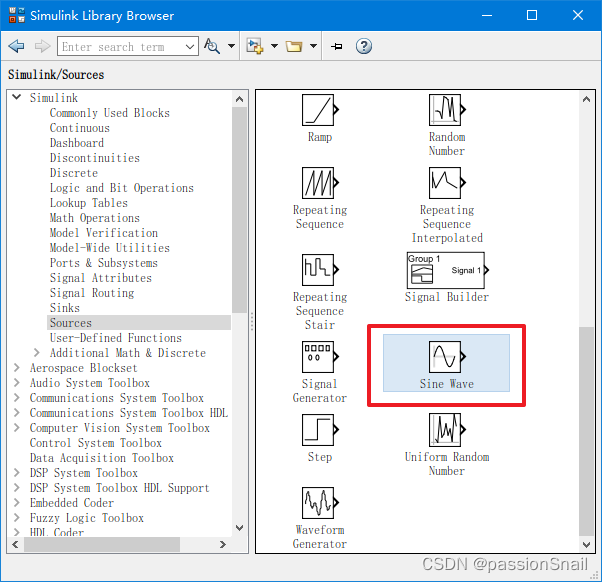
Task: Select Control System Toolbox entry
Action: pos(96,443)
